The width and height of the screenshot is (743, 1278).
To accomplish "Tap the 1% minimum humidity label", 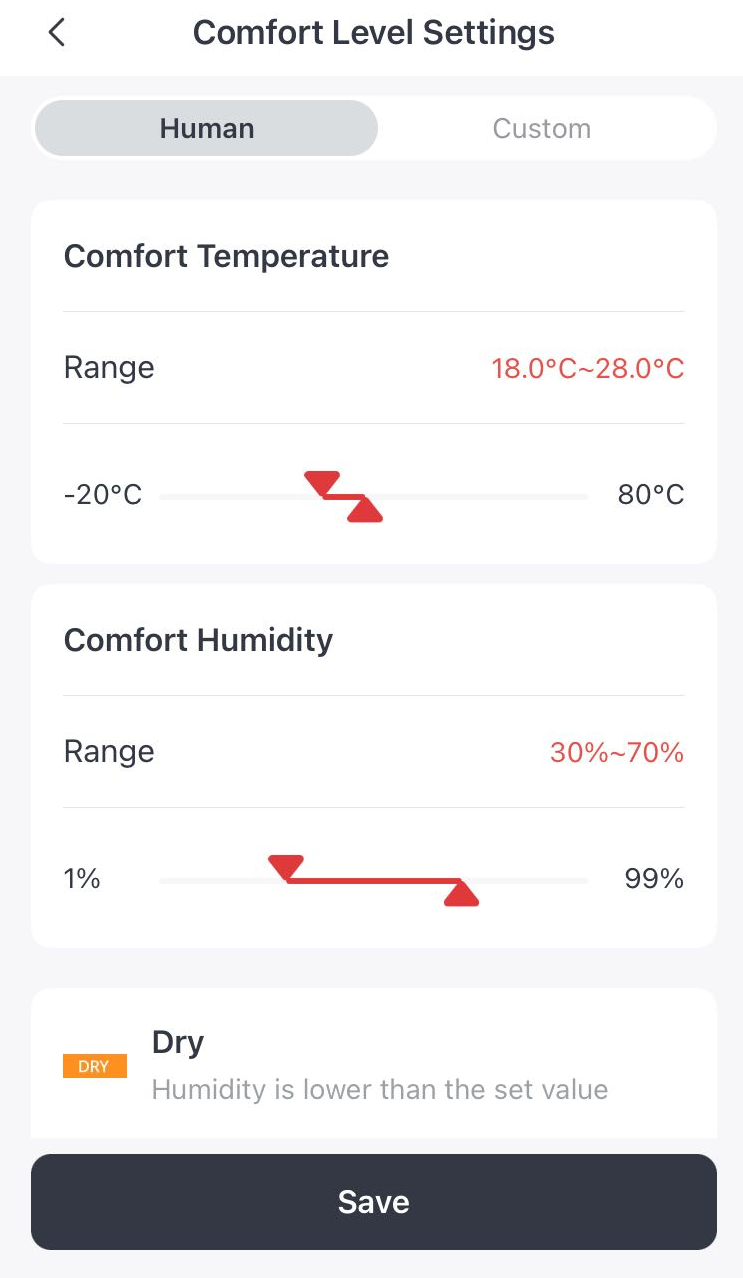I will click(82, 879).
